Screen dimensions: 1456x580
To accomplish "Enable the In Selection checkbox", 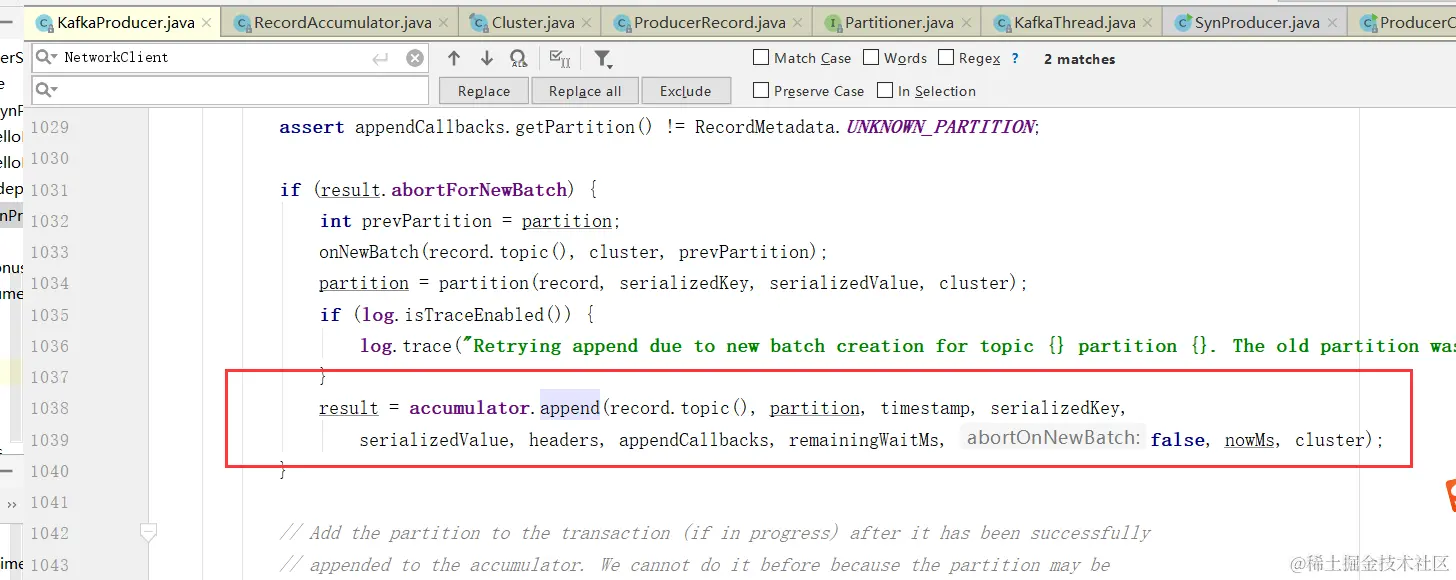I will tap(885, 90).
